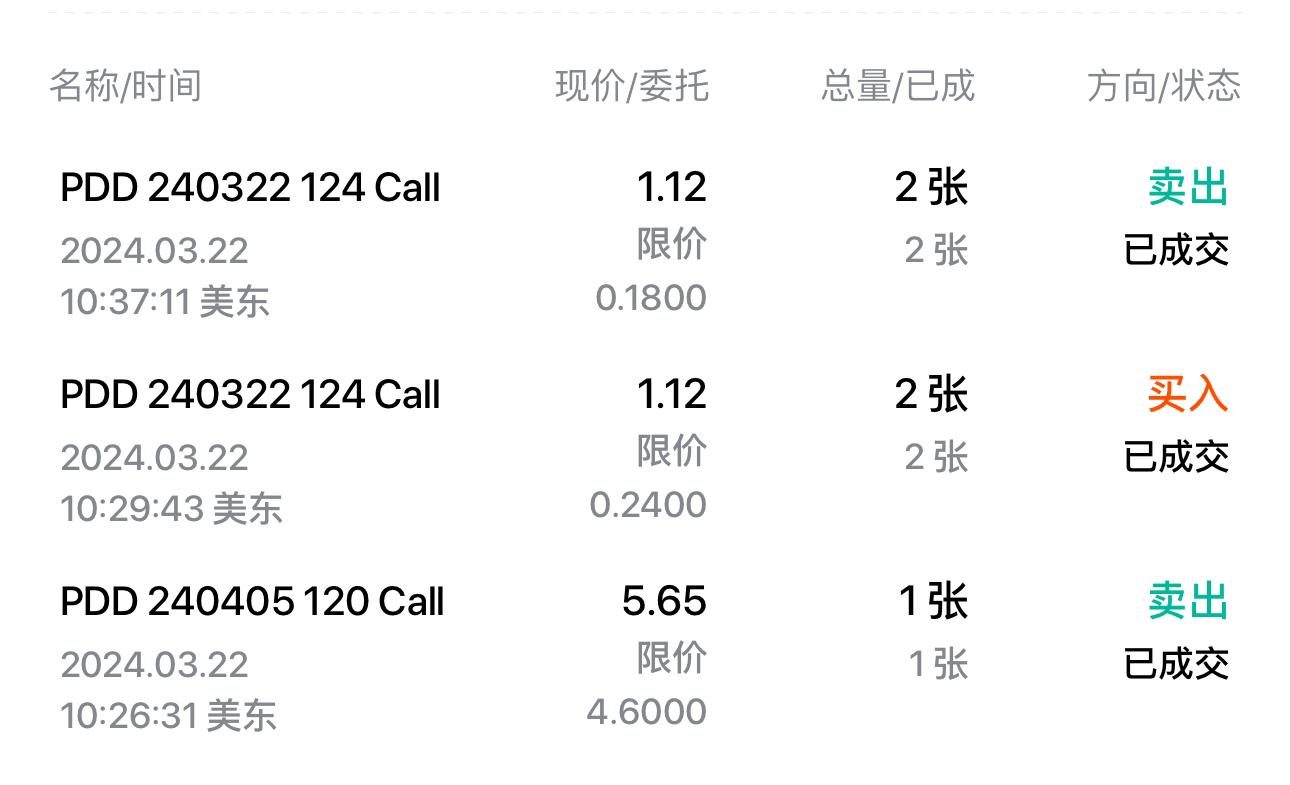Select the 10:29:43 美东 timestamp

pos(171,509)
